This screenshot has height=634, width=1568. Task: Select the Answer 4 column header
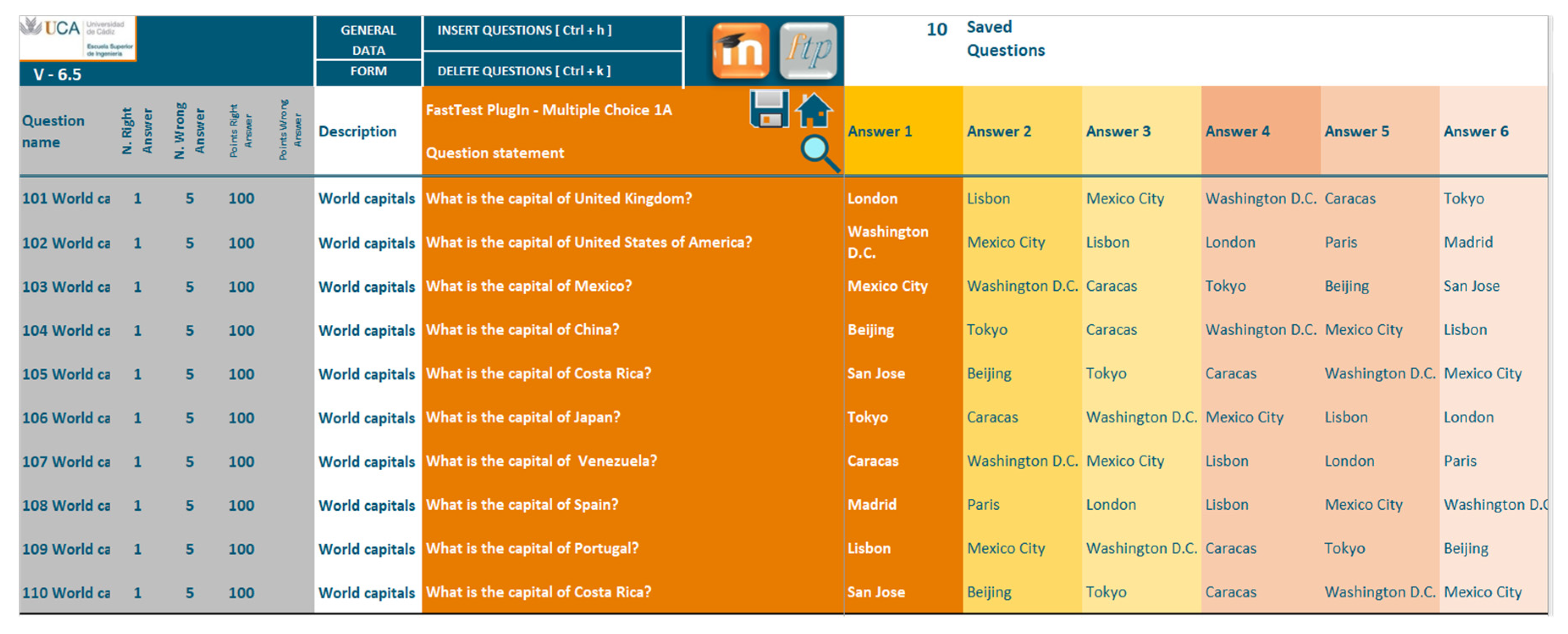(1237, 132)
